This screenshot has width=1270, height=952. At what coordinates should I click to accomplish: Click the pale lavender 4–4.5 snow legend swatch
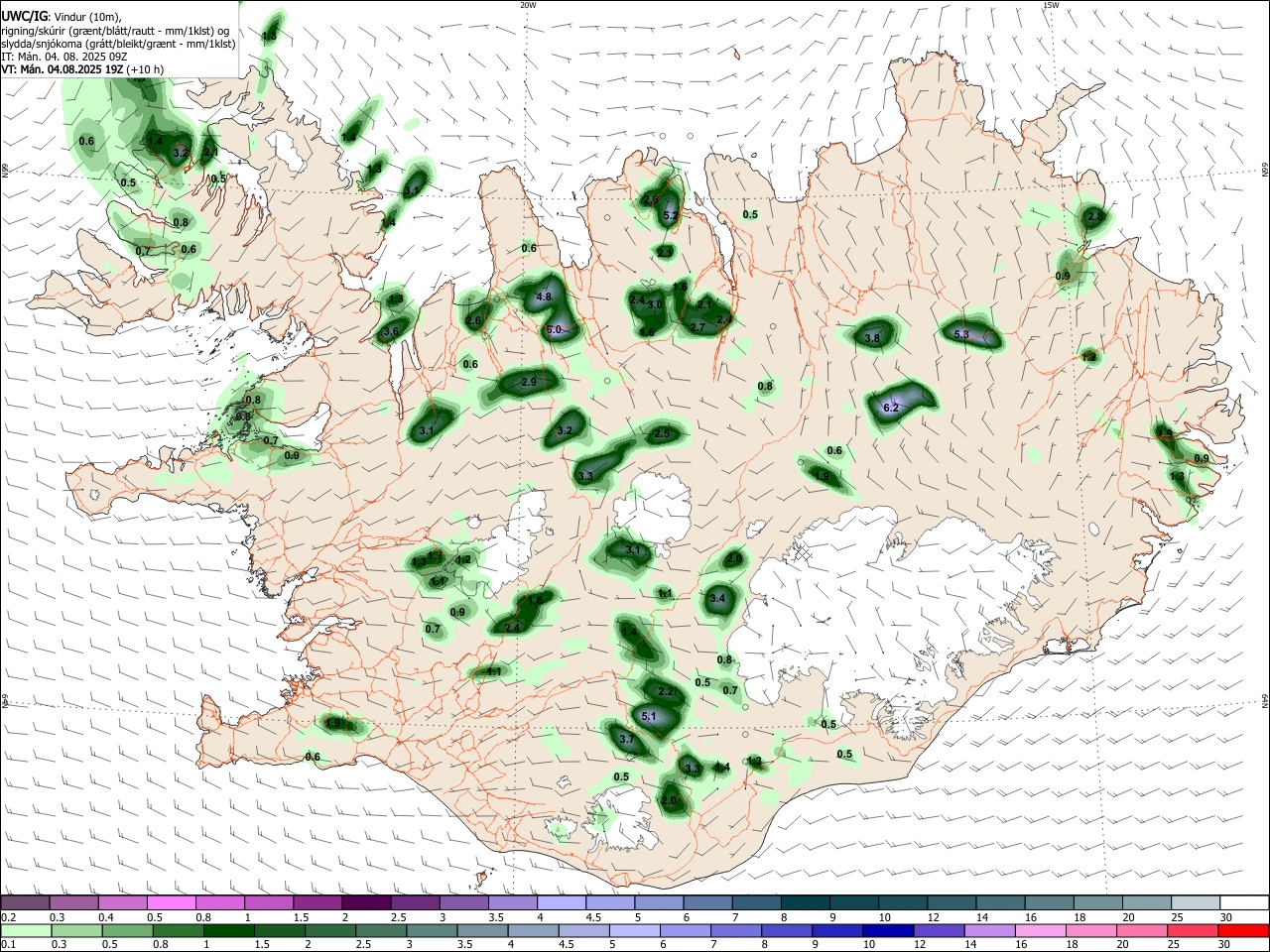pyautogui.click(x=562, y=903)
